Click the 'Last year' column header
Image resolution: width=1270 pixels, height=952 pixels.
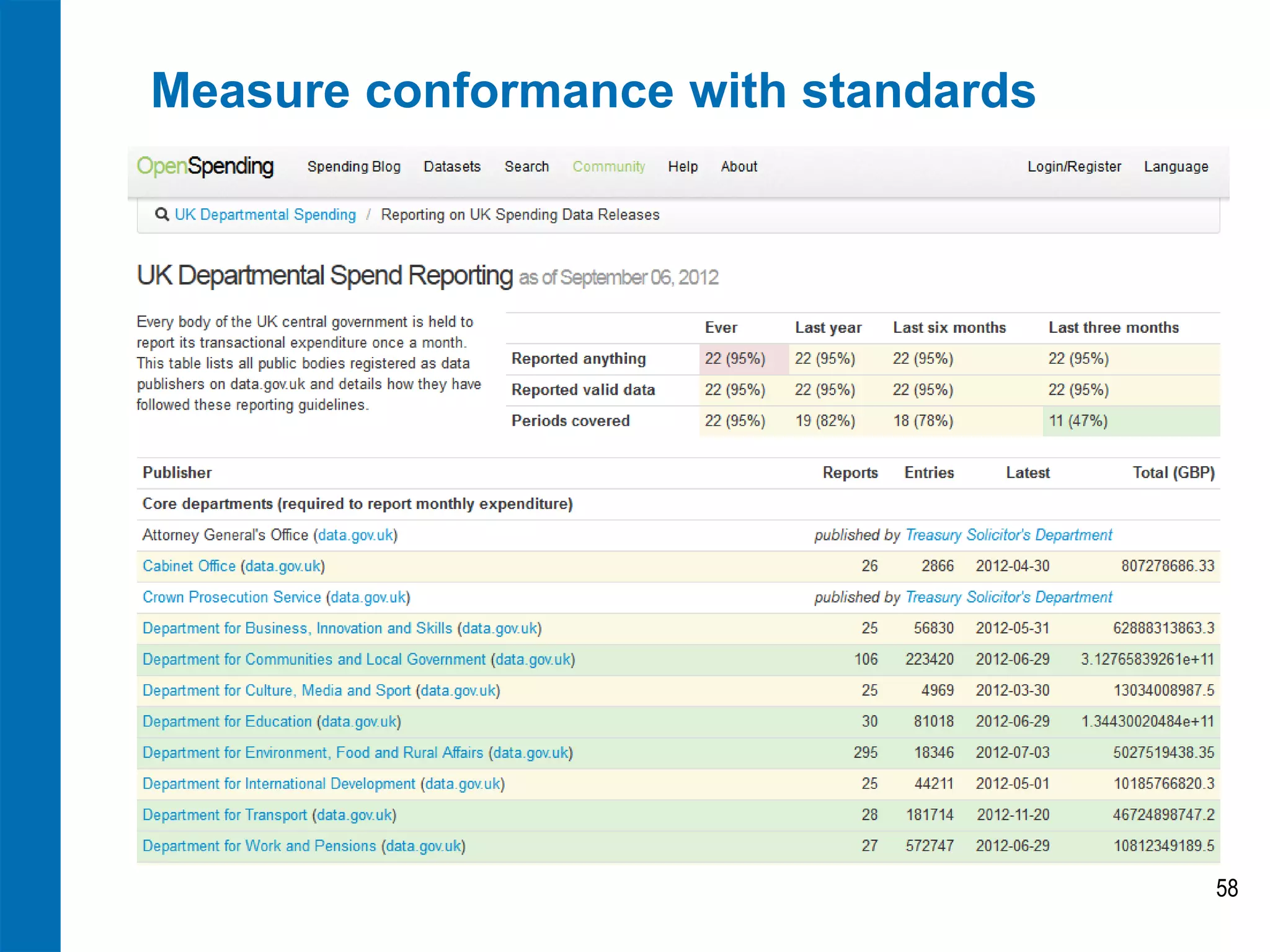tap(828, 328)
